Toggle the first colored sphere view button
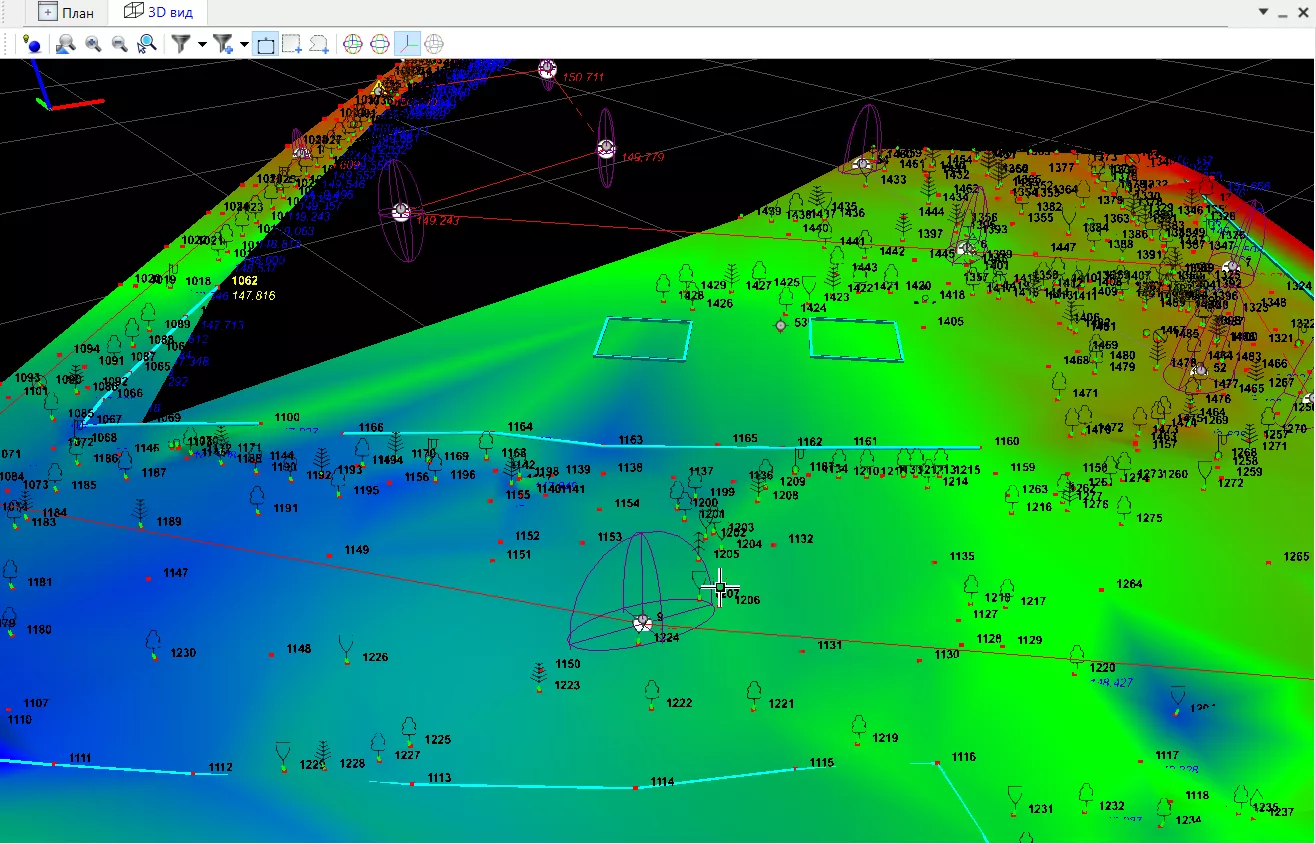This screenshot has width=1316, height=844. [353, 44]
